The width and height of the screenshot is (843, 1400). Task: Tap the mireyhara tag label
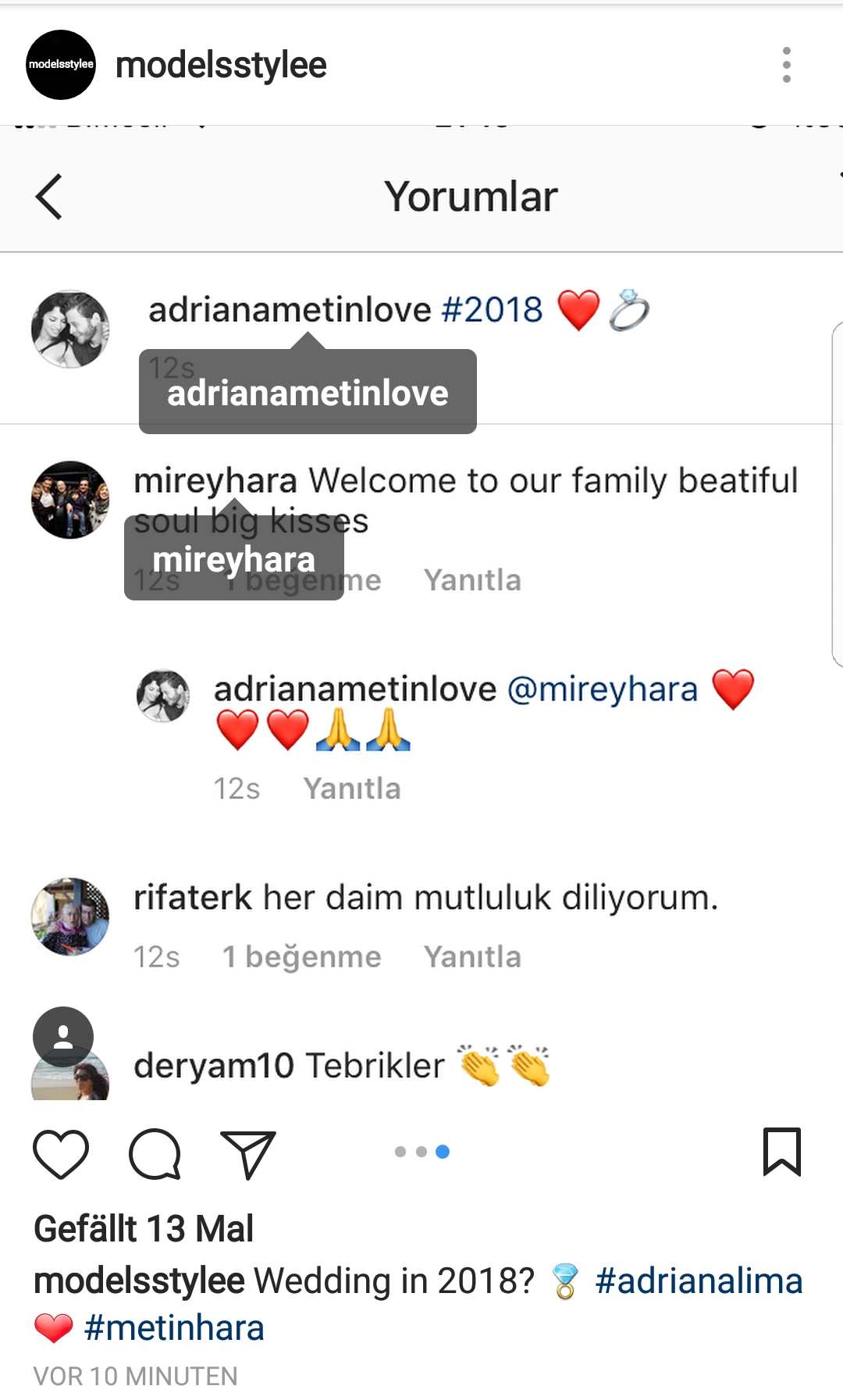point(234,559)
